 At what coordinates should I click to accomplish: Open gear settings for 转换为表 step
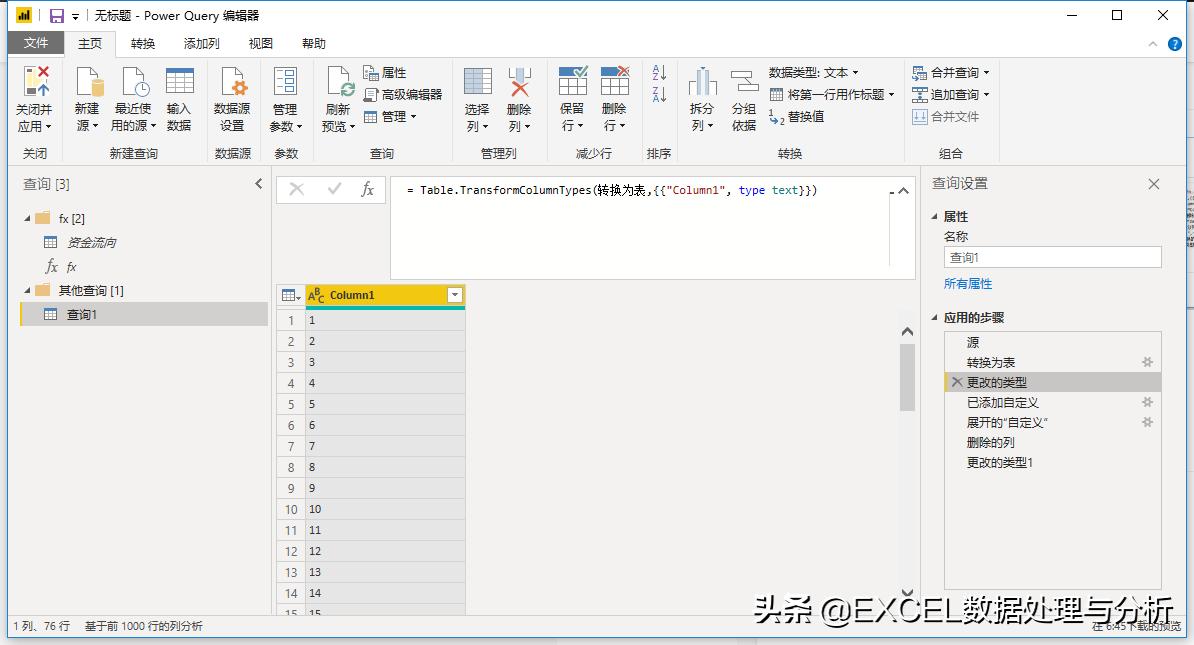[x=1147, y=362]
